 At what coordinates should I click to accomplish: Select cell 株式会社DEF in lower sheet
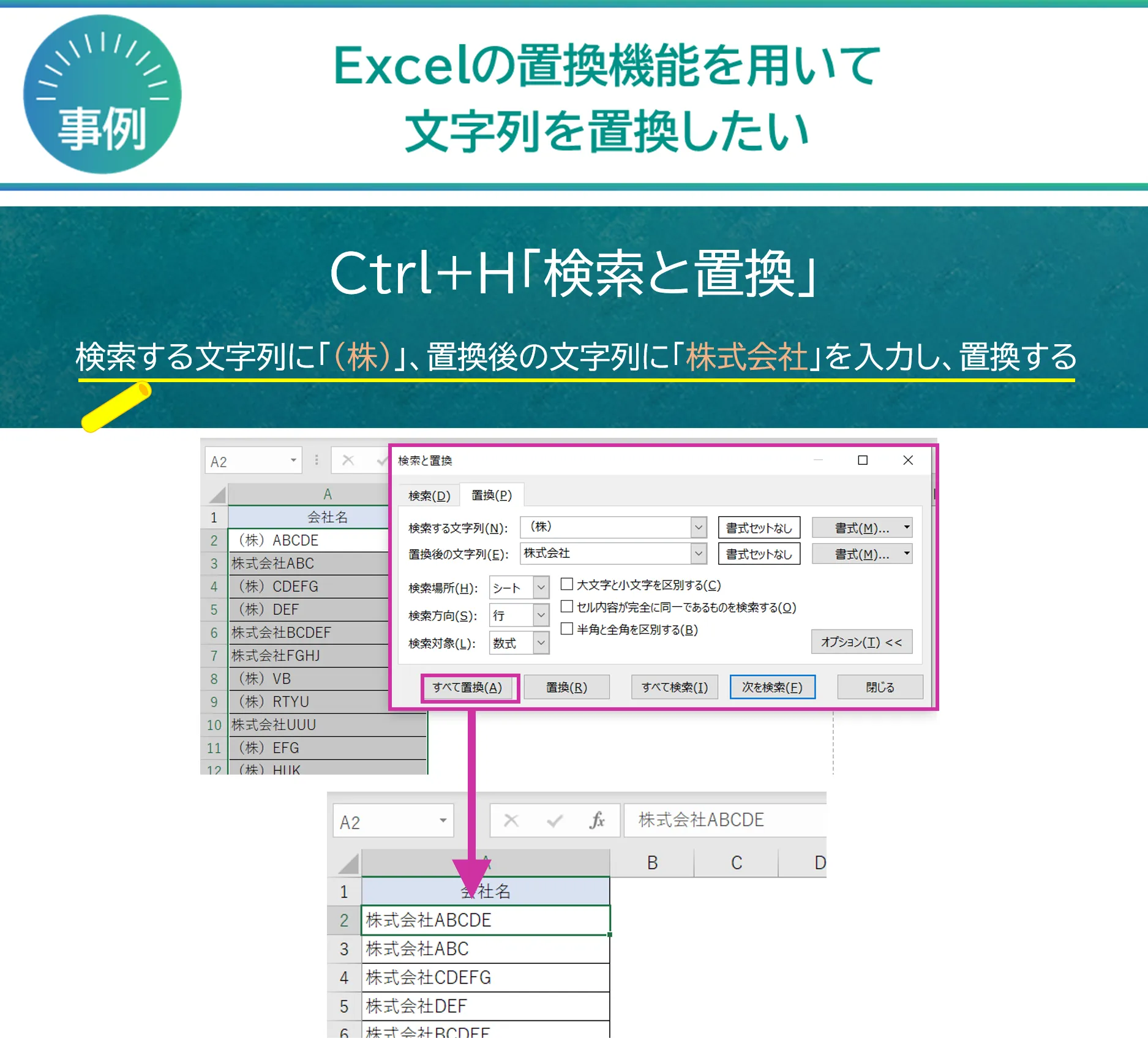(486, 1006)
